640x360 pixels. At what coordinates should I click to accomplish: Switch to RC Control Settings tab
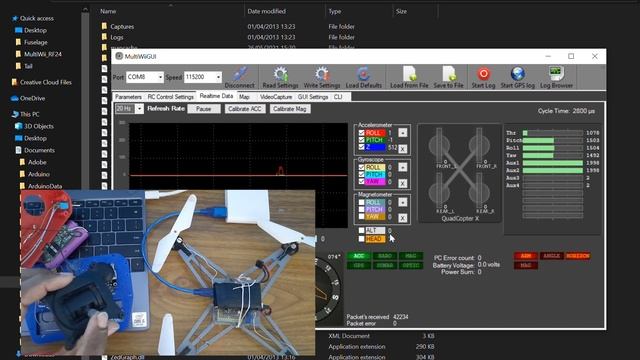point(170,97)
